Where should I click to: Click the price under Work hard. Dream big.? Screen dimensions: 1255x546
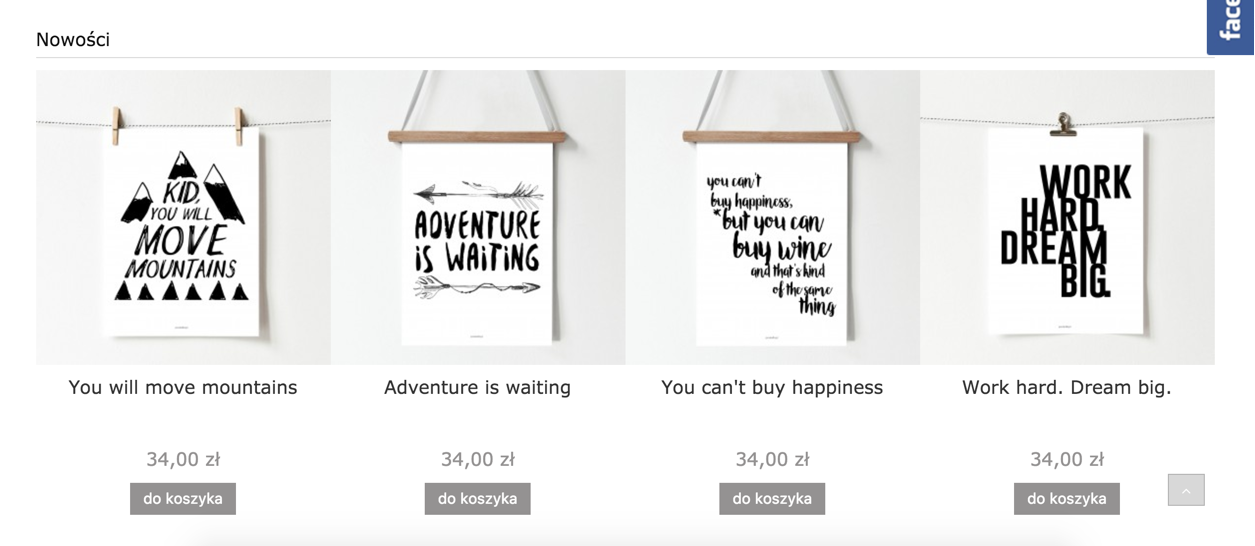point(1066,459)
